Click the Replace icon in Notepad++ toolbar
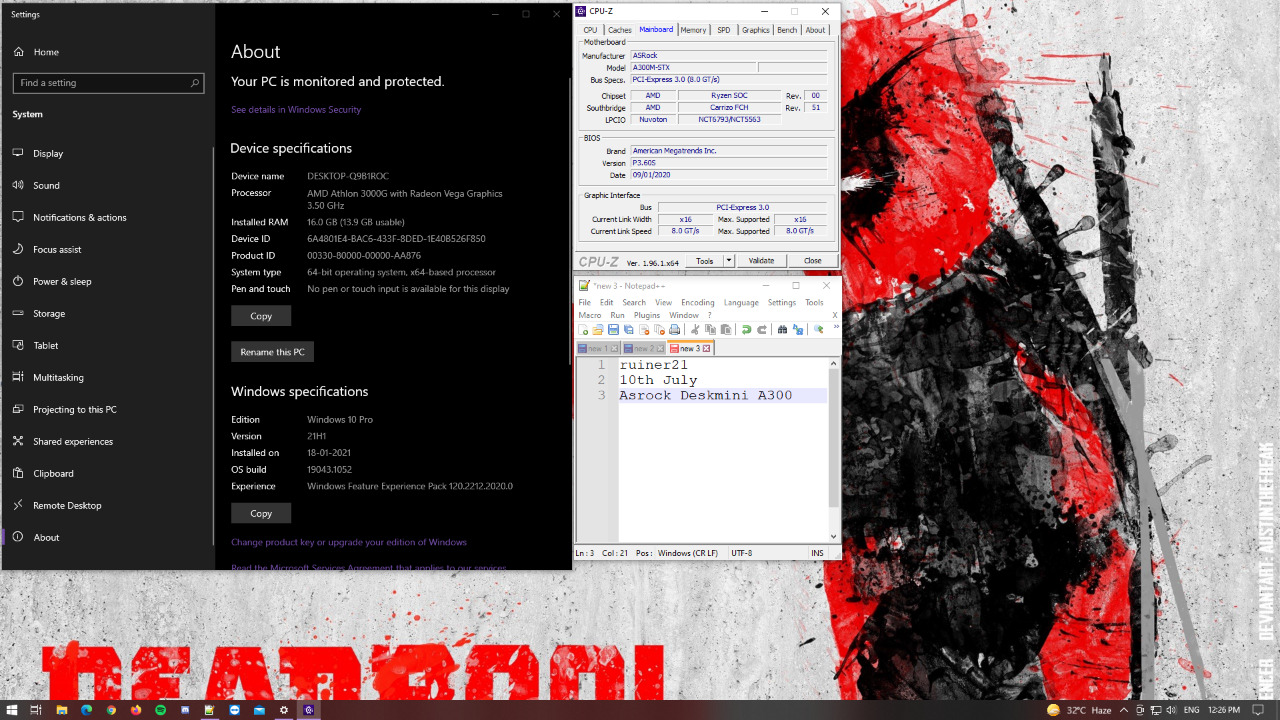The image size is (1280, 720). (x=797, y=330)
